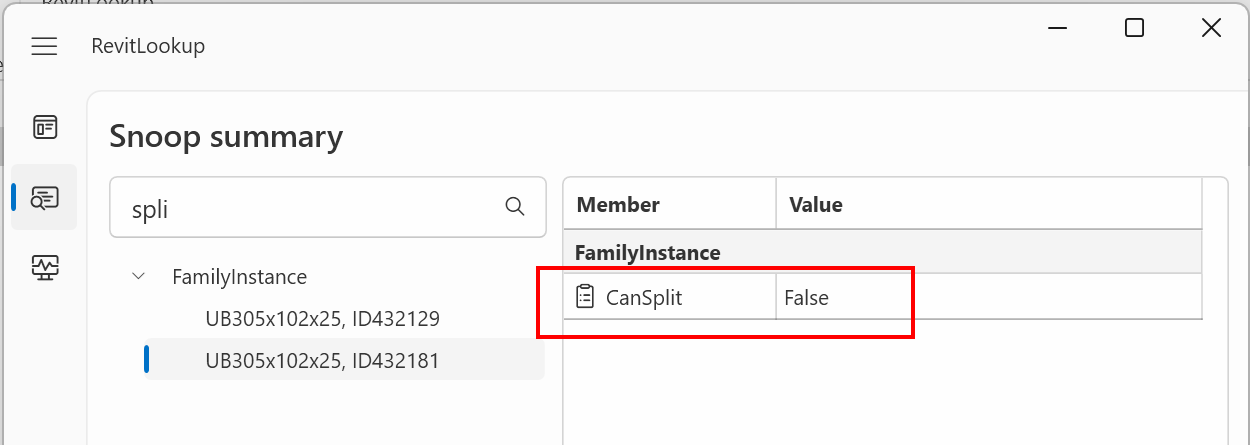
Task: Sort by the Value column header
Action: pyautogui.click(x=988, y=205)
